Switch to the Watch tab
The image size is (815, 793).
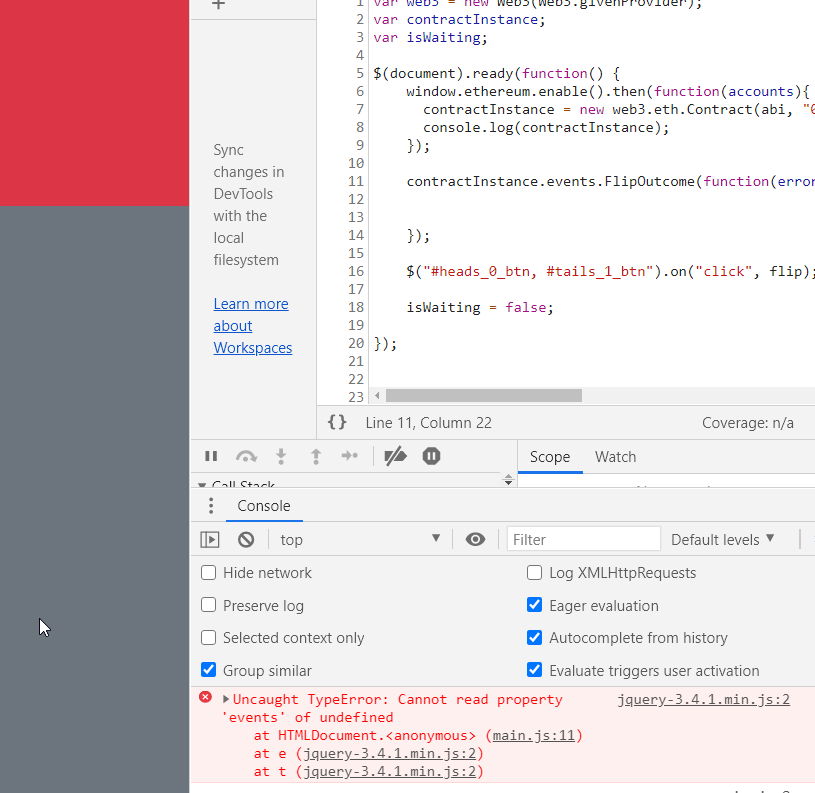pyautogui.click(x=615, y=457)
